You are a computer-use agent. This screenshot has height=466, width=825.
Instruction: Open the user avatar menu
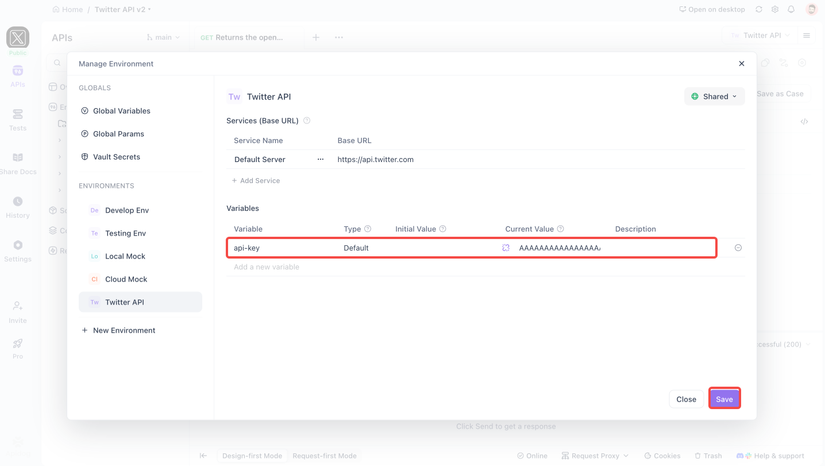coord(811,9)
